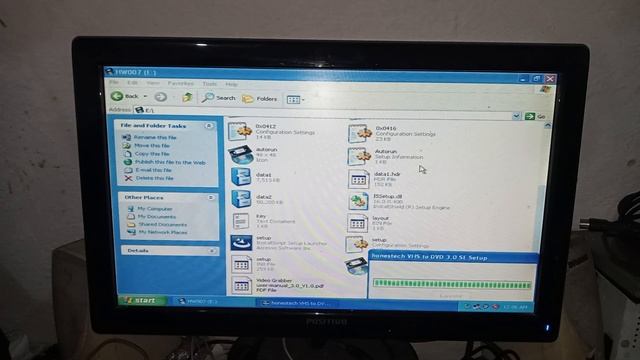Open the File menu
The height and width of the screenshot is (360, 640).
coord(114,82)
